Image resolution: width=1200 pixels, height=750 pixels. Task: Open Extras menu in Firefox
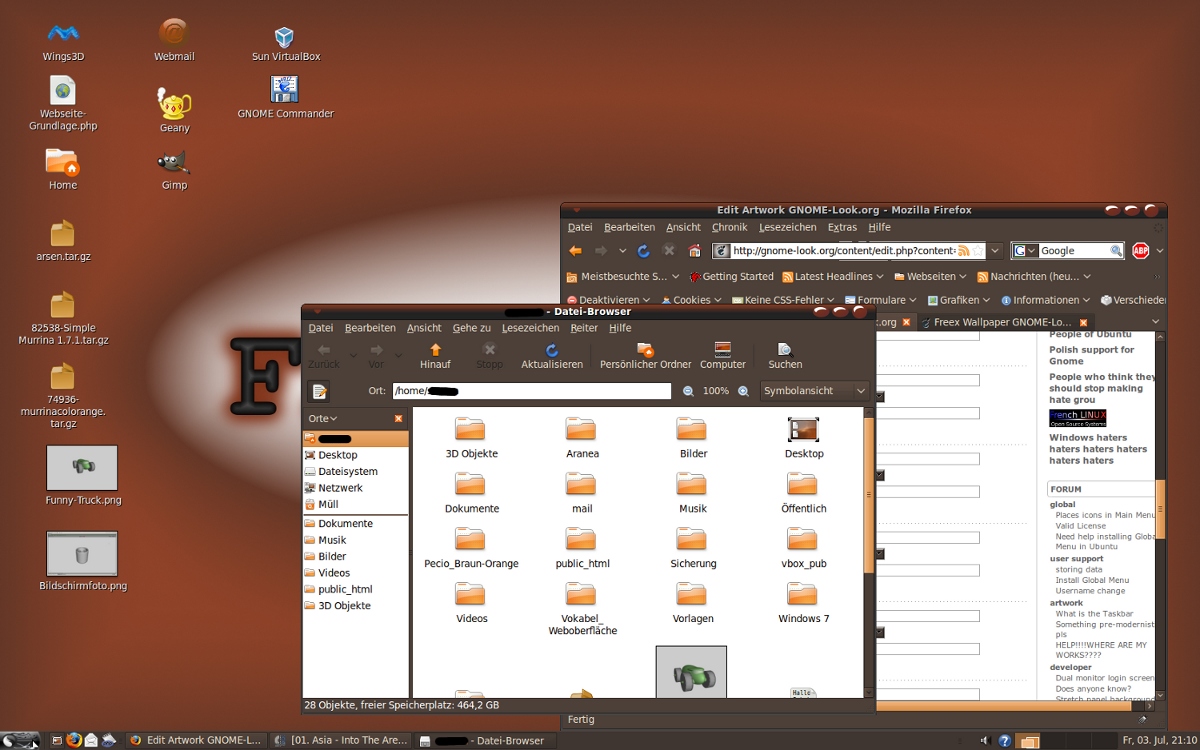pos(842,227)
